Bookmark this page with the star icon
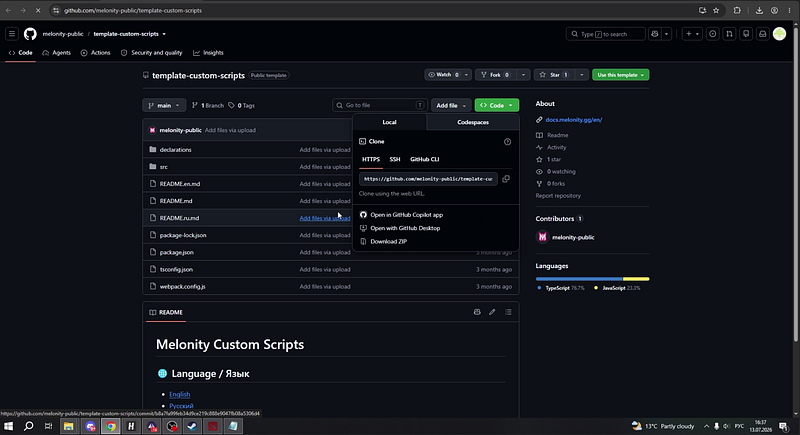The image size is (800, 435). tap(716, 10)
